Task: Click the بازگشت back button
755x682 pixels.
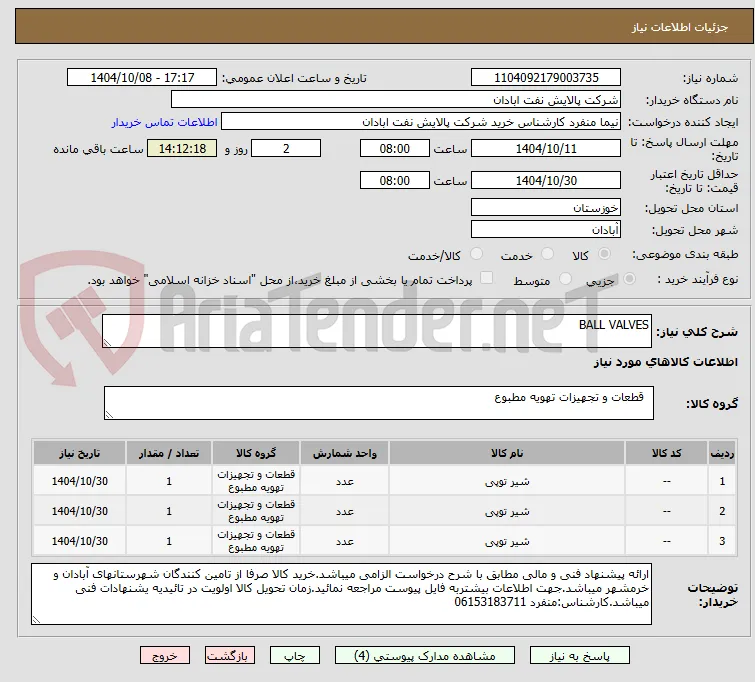Action: 230,656
